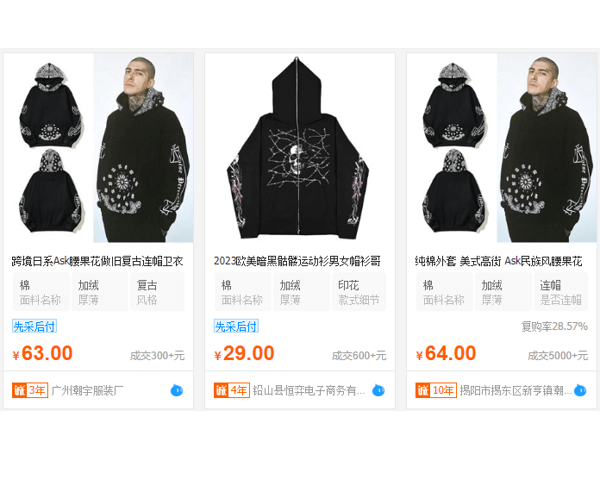Open the first paisley hoodie product image
The height and width of the screenshot is (480, 600).
(98, 148)
